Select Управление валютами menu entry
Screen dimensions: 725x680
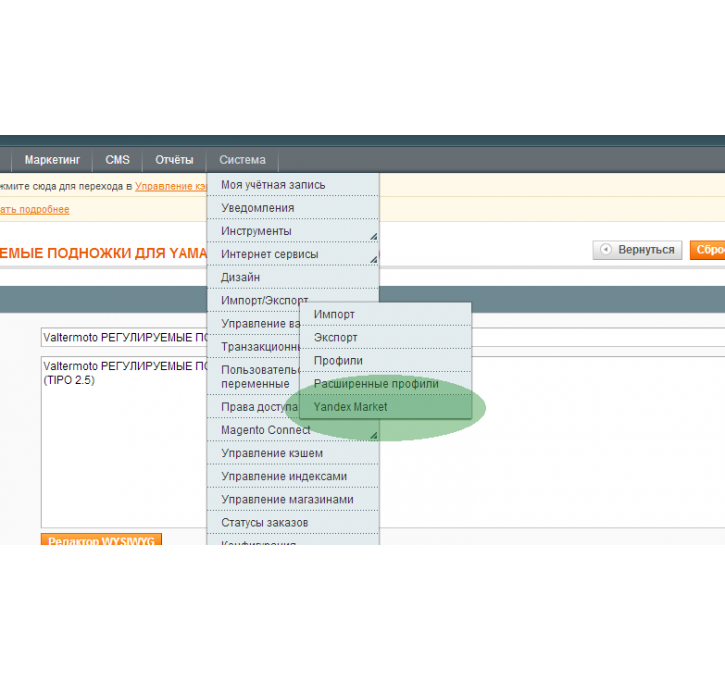[253, 323]
